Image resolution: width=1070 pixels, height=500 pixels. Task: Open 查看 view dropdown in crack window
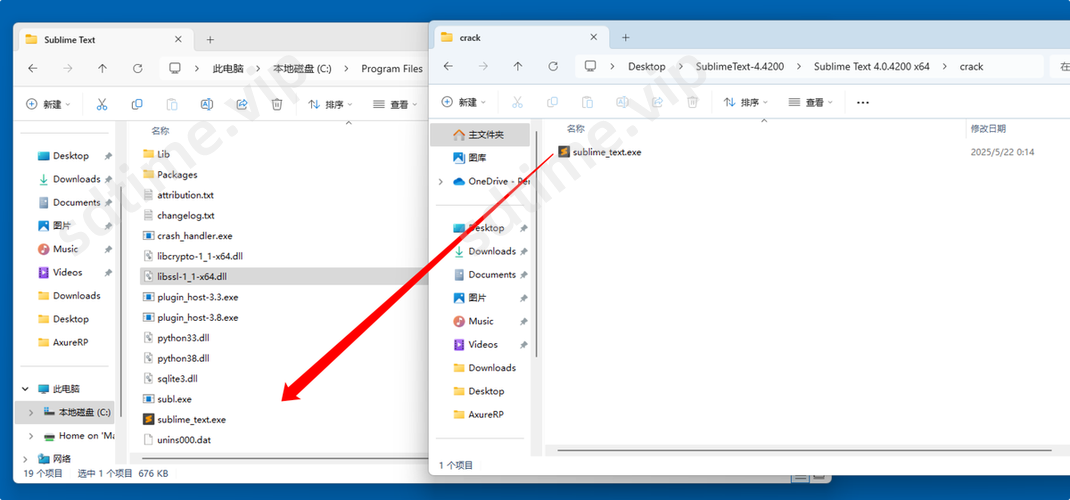click(810, 102)
